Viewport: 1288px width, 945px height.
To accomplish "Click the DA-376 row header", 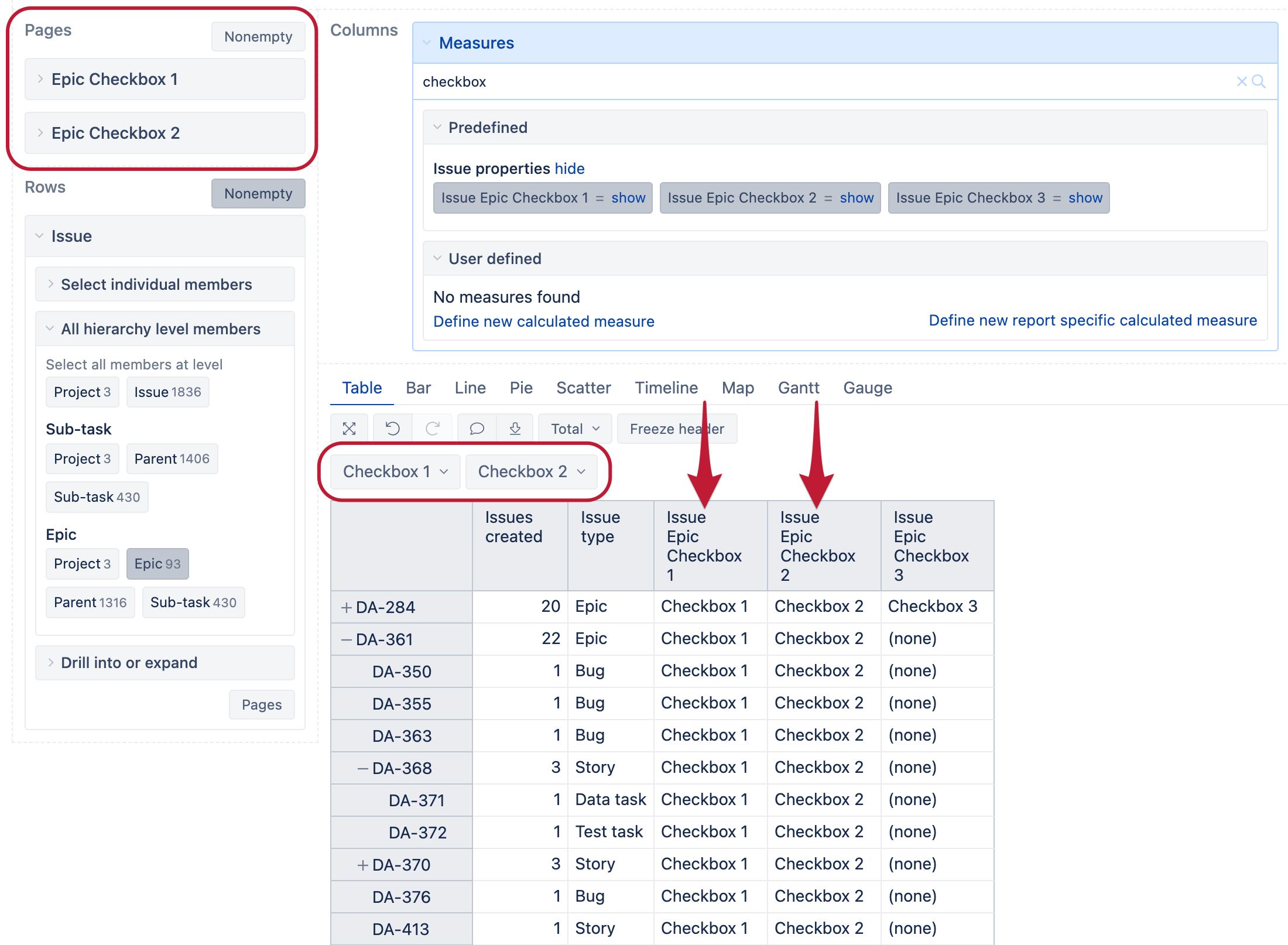I will [x=402, y=897].
